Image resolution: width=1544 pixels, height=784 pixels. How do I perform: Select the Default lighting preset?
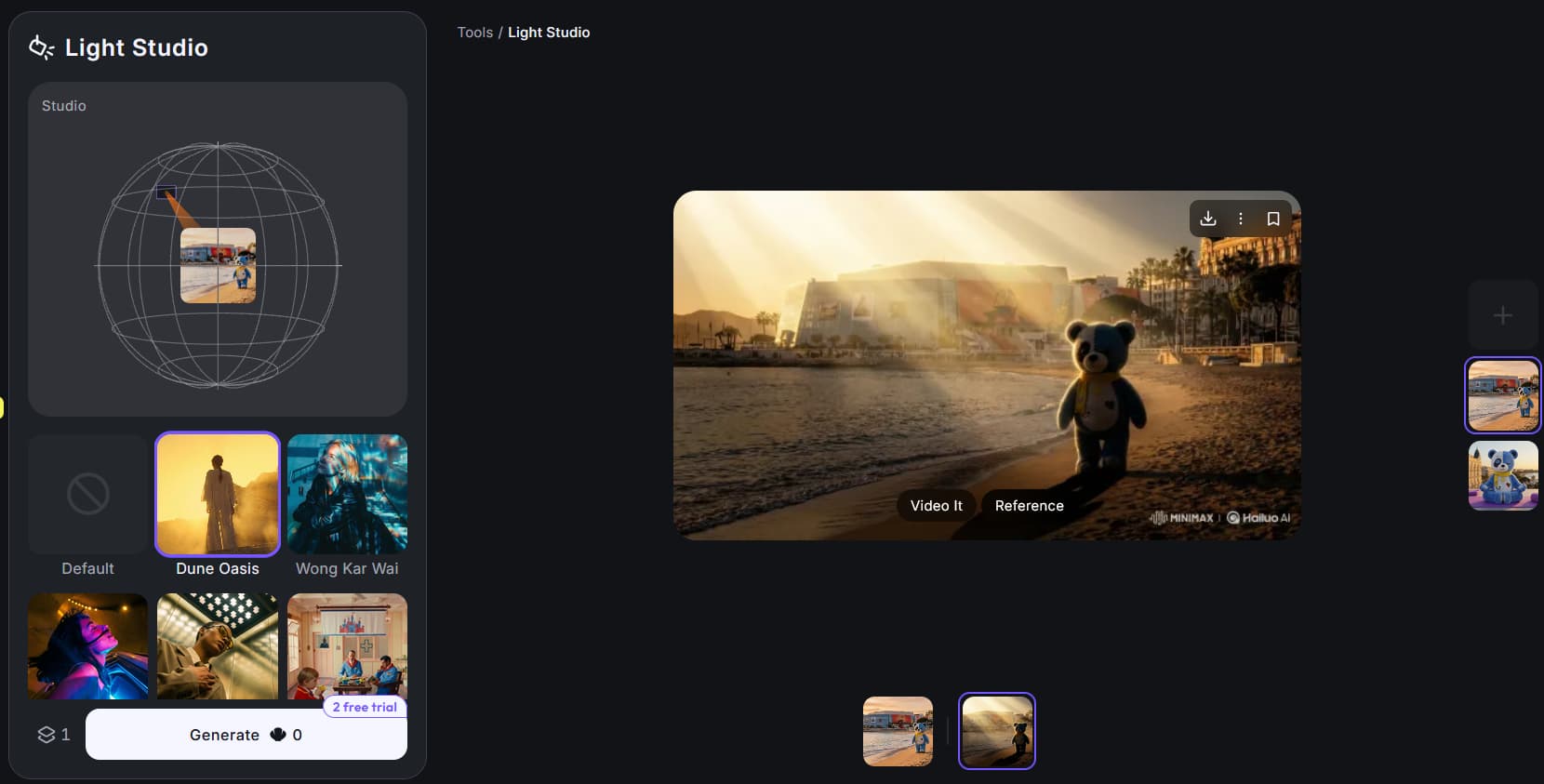(x=88, y=495)
